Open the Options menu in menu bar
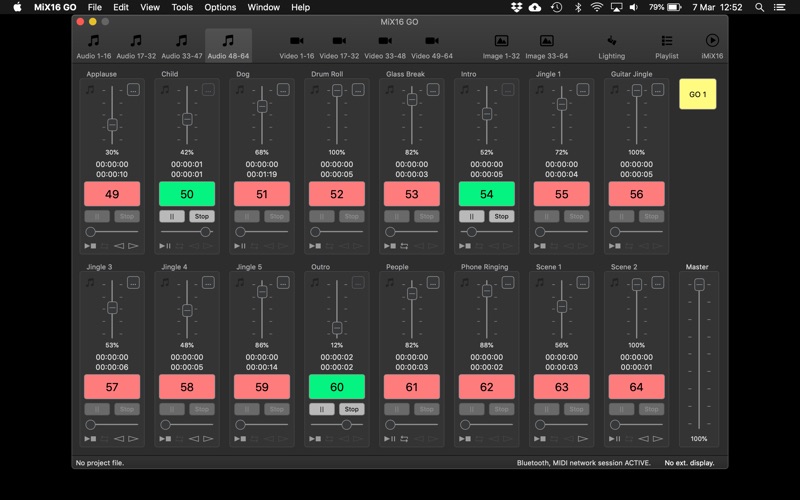This screenshot has width=800, height=500. coord(220,7)
